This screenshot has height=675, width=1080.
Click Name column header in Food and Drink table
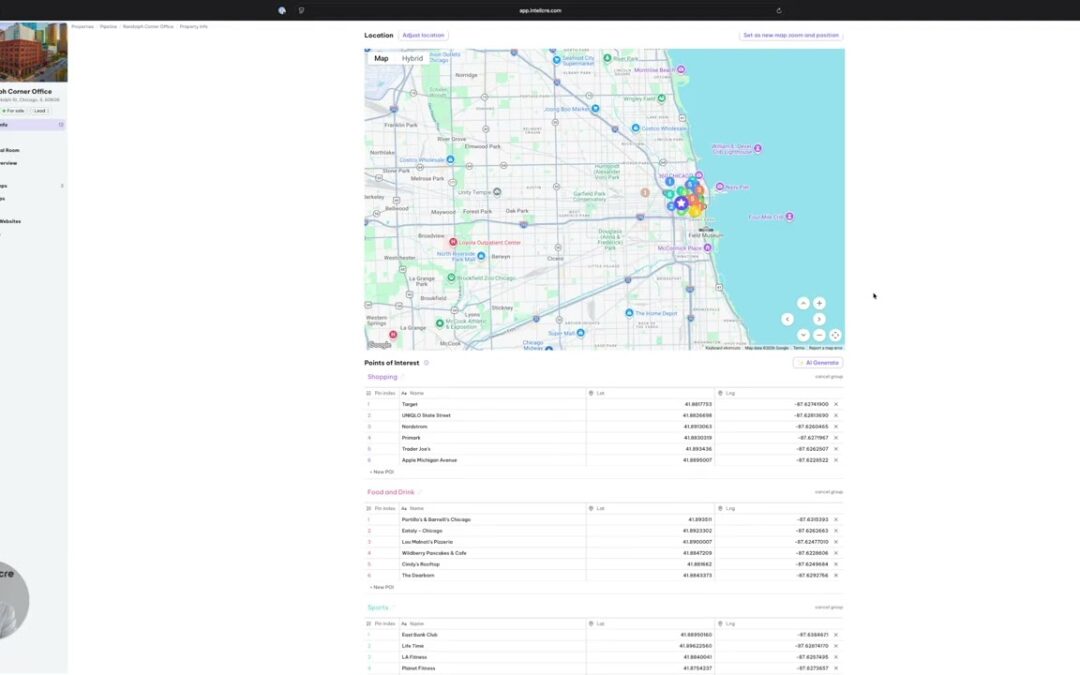point(492,508)
